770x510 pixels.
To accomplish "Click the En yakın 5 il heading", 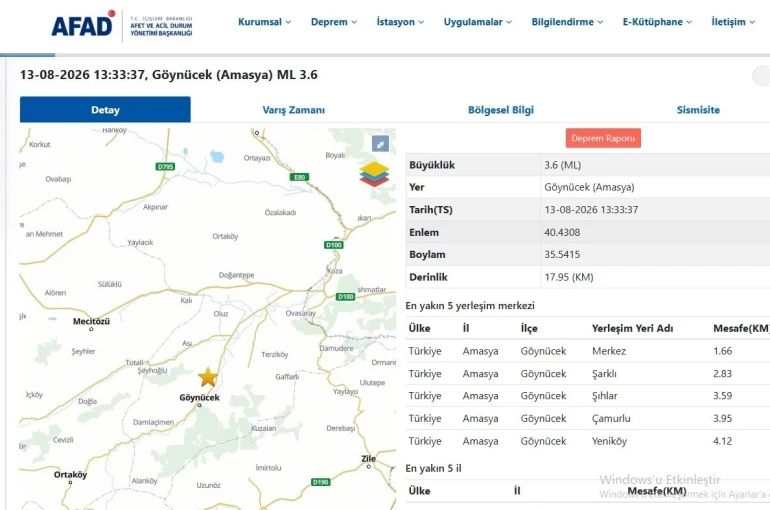I will point(433,468).
